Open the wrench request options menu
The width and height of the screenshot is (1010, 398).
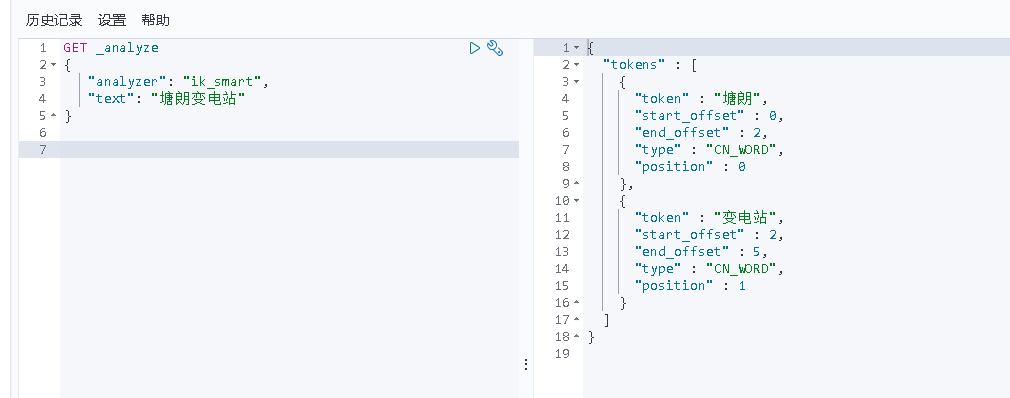(x=495, y=48)
